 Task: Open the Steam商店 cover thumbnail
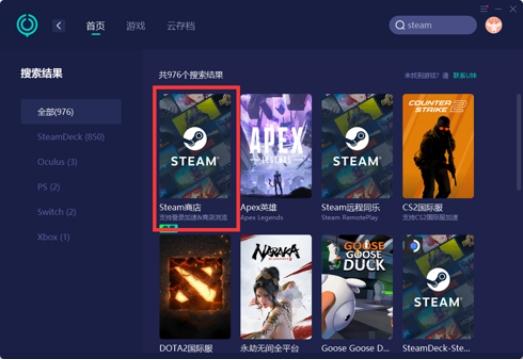click(x=195, y=146)
